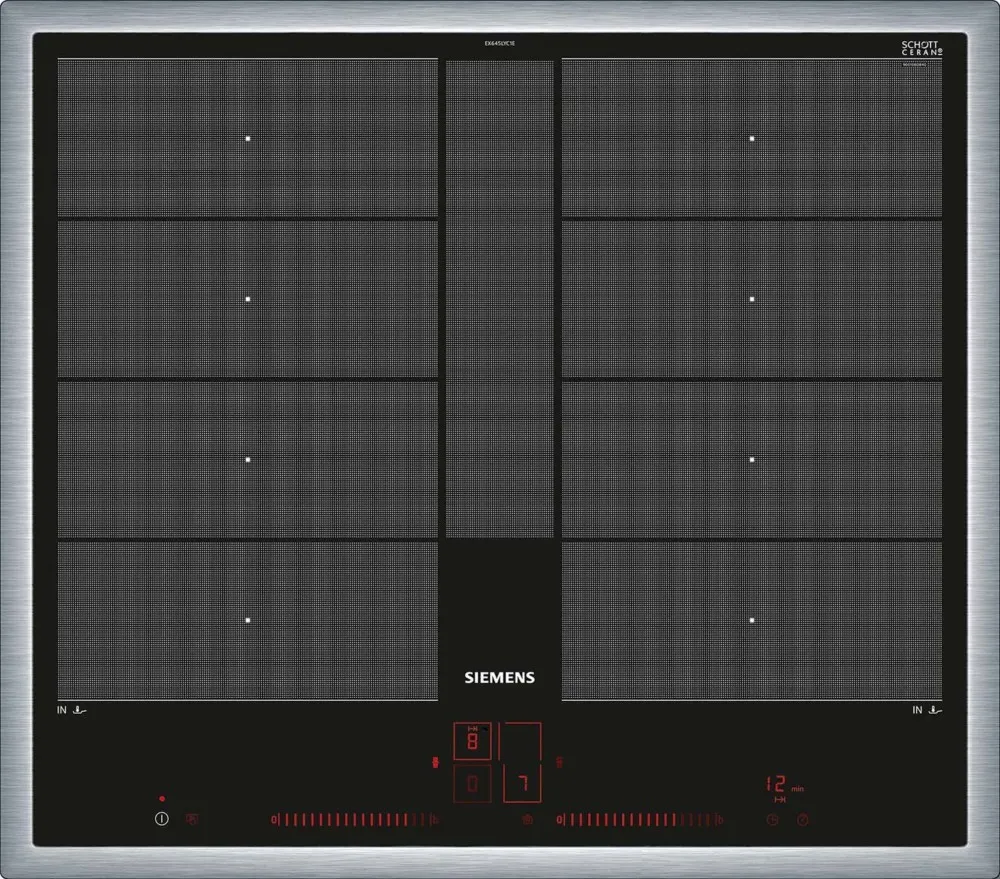The height and width of the screenshot is (879, 1000).
Task: Tap the right flex zone link symbol
Action: click(559, 762)
